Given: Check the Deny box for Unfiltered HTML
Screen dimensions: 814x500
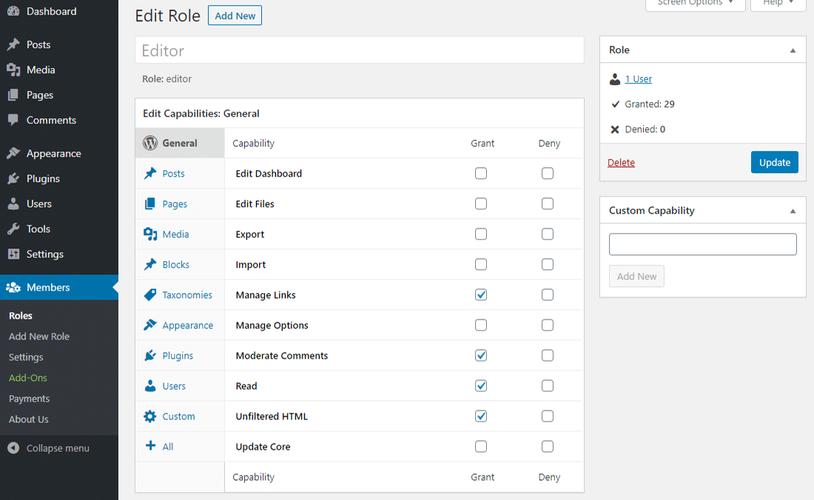Looking at the screenshot, I should tap(547, 416).
